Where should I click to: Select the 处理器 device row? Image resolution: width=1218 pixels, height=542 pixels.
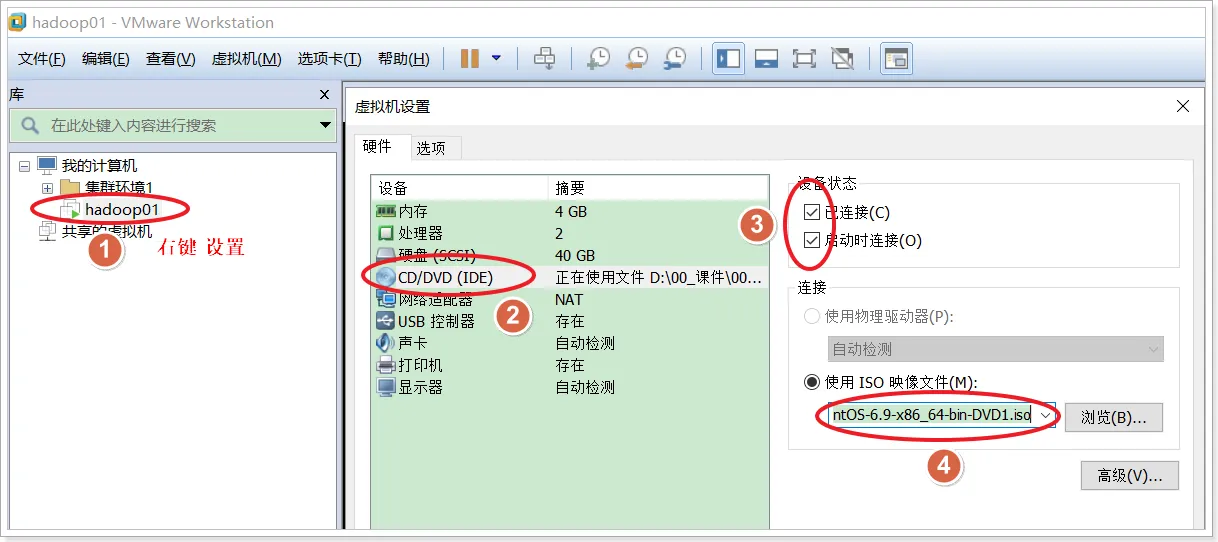pyautogui.click(x=570, y=233)
